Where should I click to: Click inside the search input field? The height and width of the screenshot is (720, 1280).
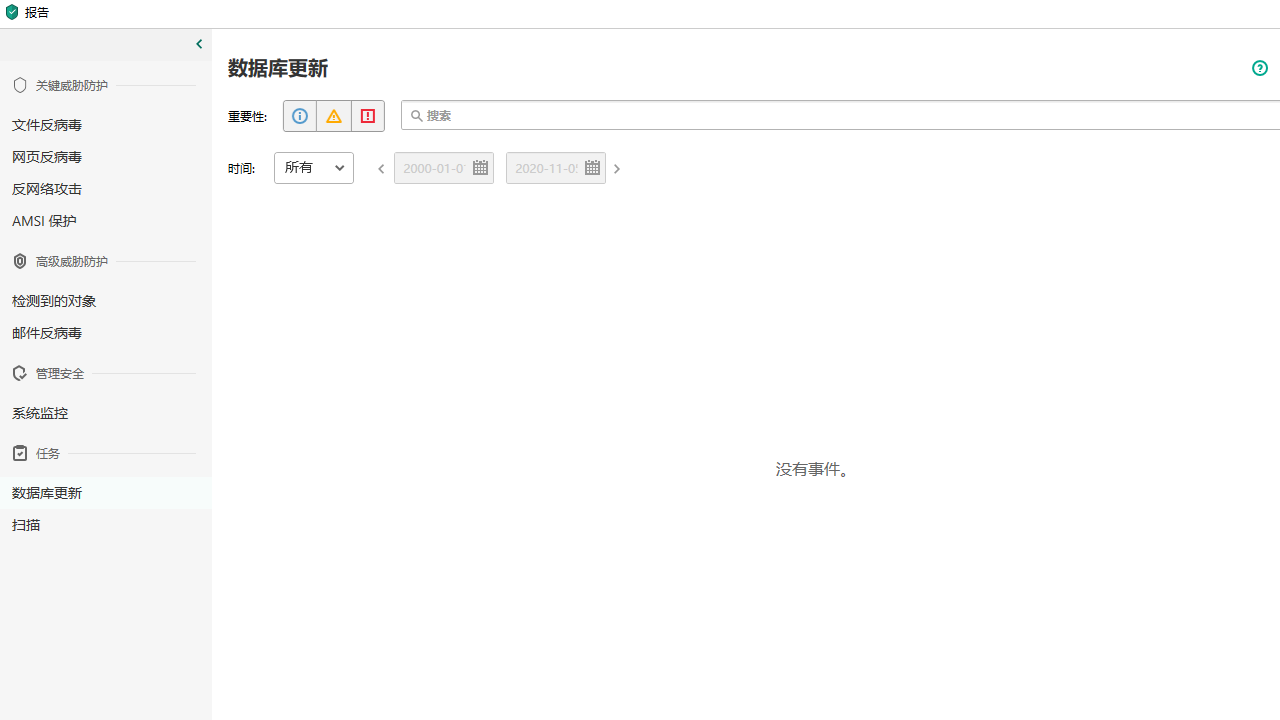tap(700, 115)
